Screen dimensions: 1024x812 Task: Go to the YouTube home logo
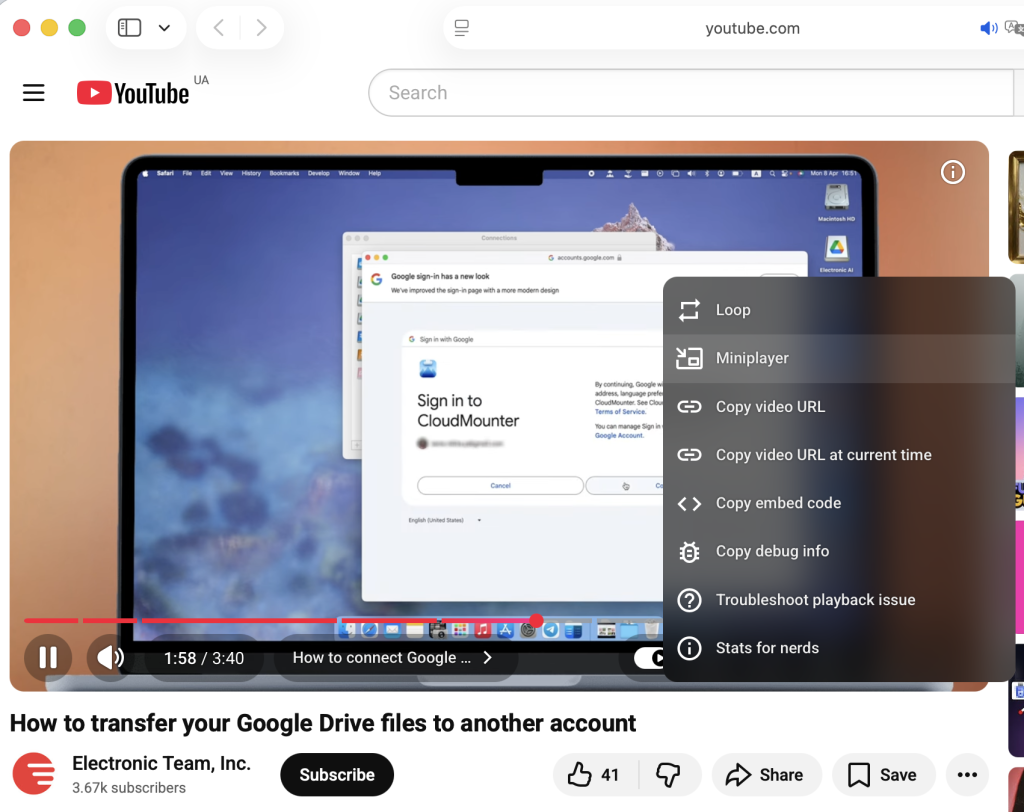coord(133,93)
